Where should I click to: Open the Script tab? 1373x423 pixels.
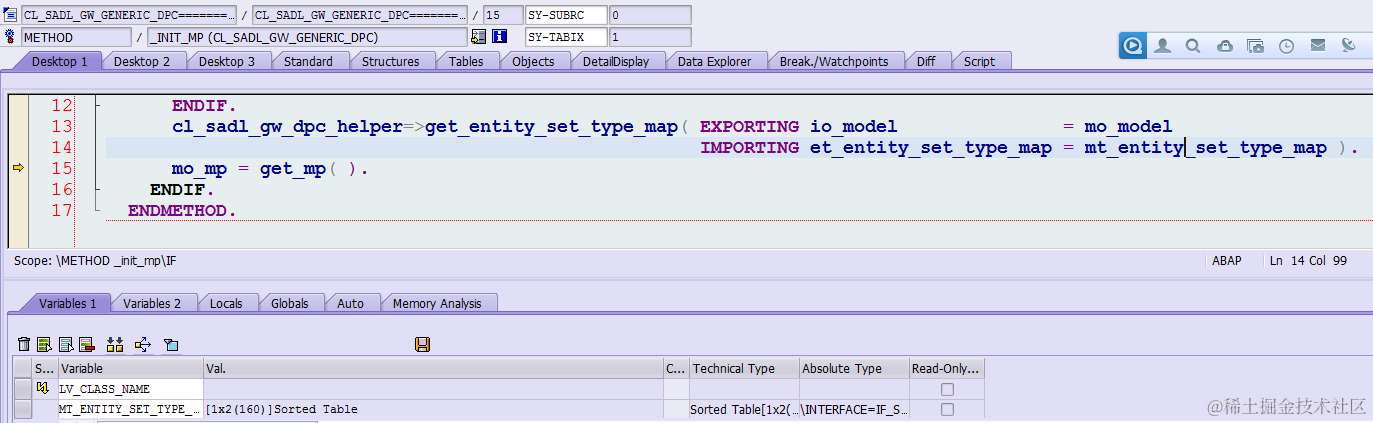pos(979,61)
